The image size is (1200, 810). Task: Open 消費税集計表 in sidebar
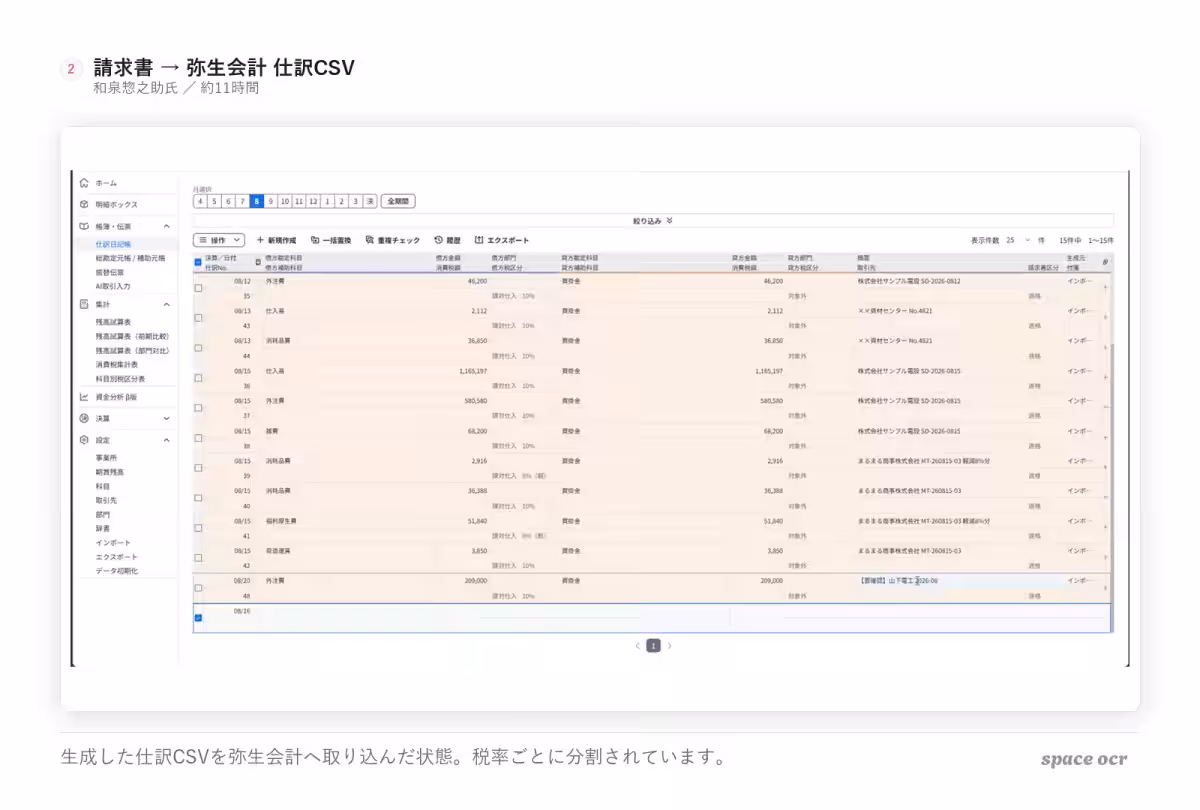[x=117, y=365]
